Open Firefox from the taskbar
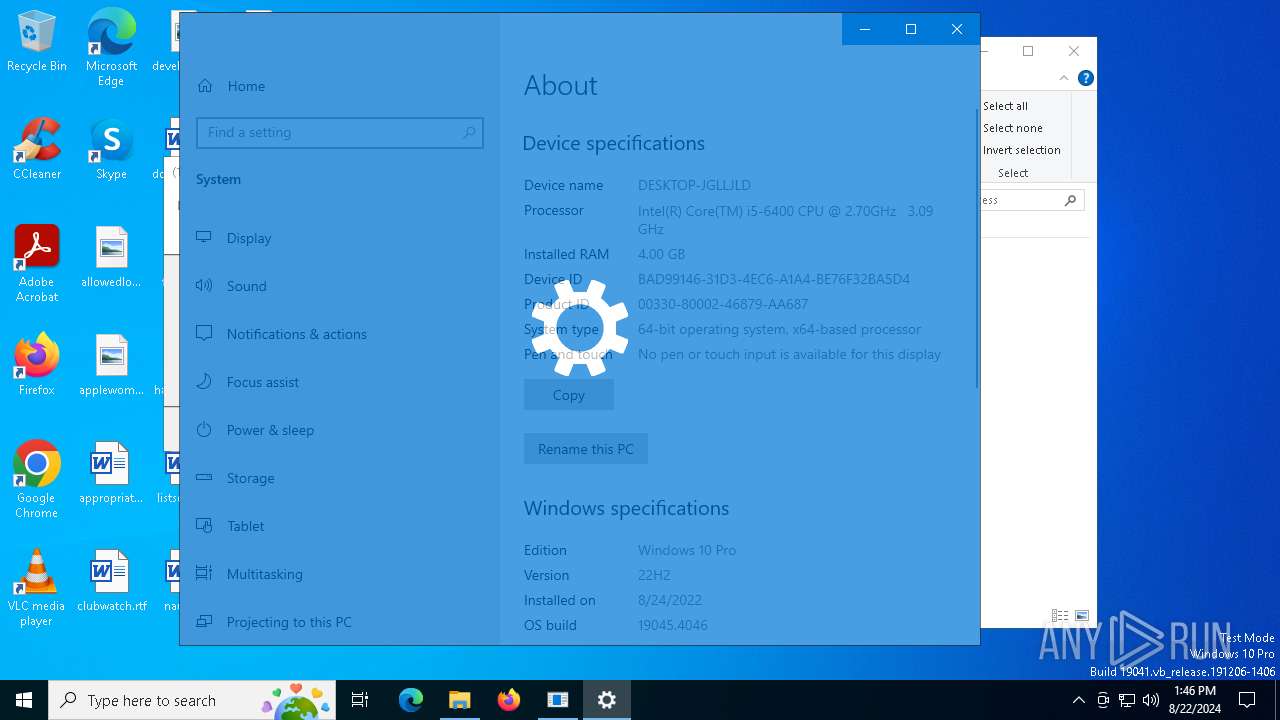Screen dimensions: 1280x720 pos(509,700)
